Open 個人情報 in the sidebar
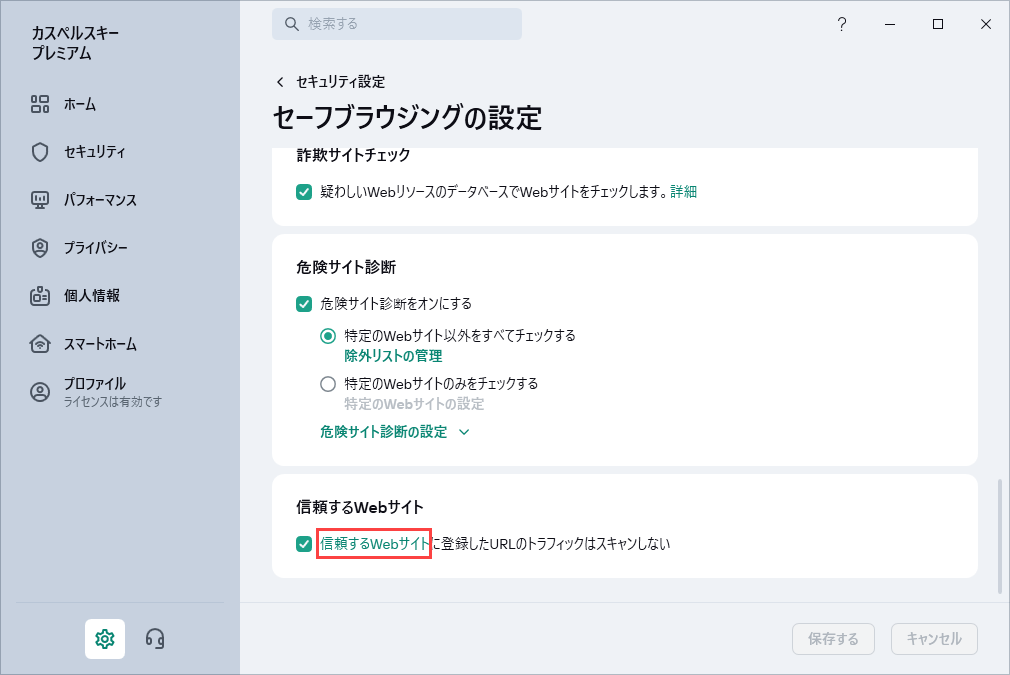 click(91, 296)
